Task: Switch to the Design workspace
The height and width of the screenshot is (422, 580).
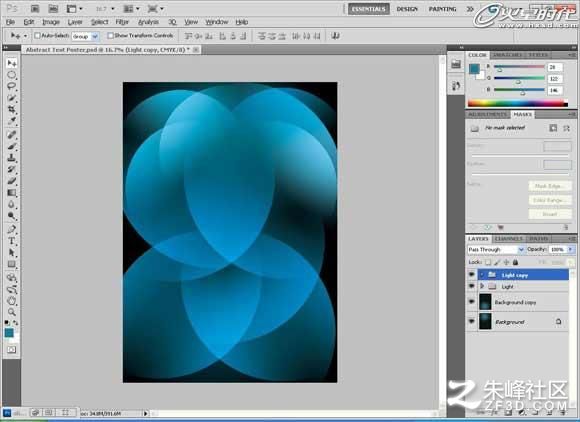Action: [x=407, y=9]
